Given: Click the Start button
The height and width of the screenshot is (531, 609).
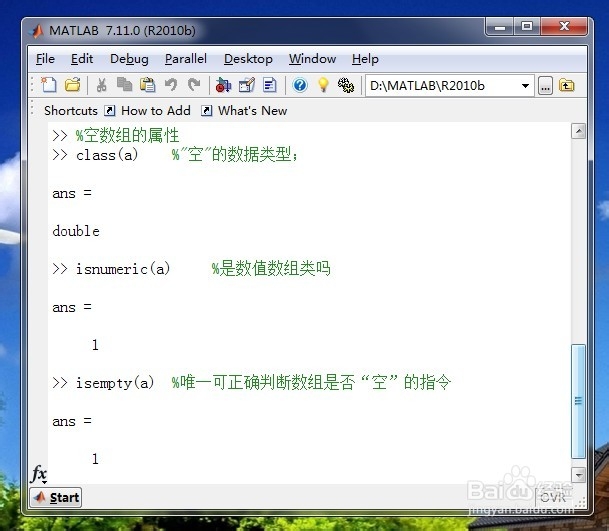Looking at the screenshot, I should pyautogui.click(x=56, y=498).
